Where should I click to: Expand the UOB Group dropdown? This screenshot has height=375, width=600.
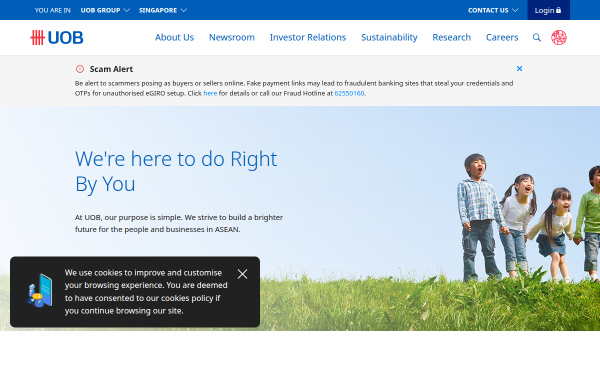tap(105, 10)
